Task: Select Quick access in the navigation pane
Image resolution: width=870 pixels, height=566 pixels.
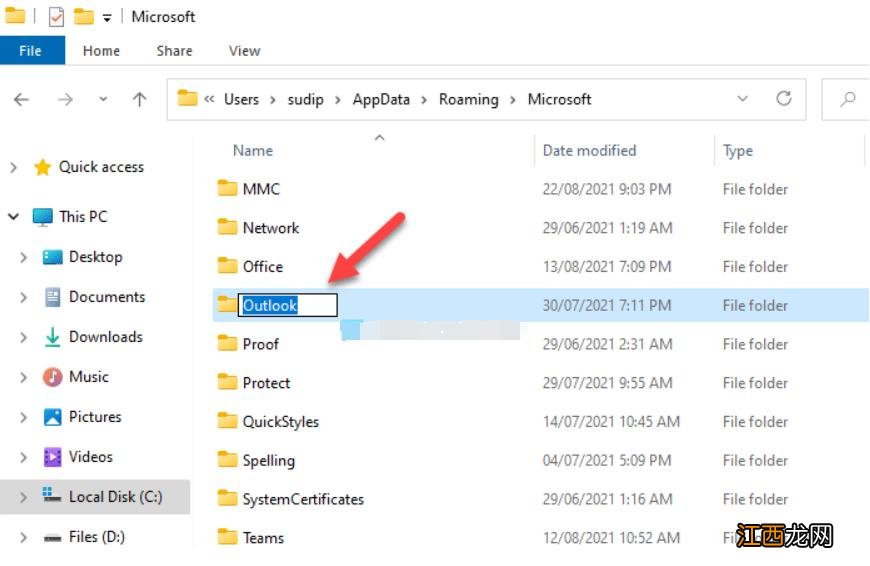Action: pyautogui.click(x=101, y=167)
